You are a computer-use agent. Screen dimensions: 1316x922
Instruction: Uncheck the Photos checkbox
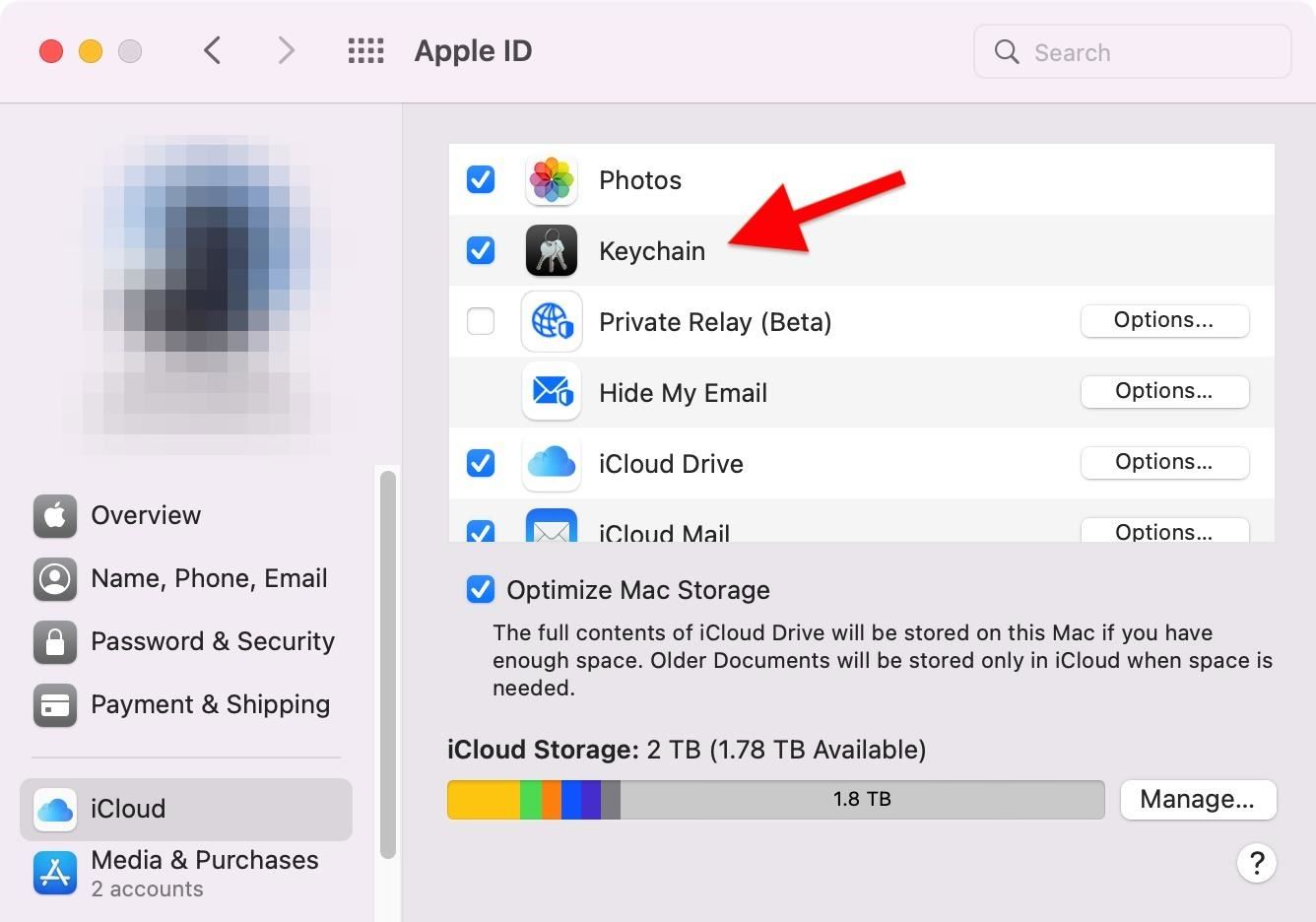(481, 179)
